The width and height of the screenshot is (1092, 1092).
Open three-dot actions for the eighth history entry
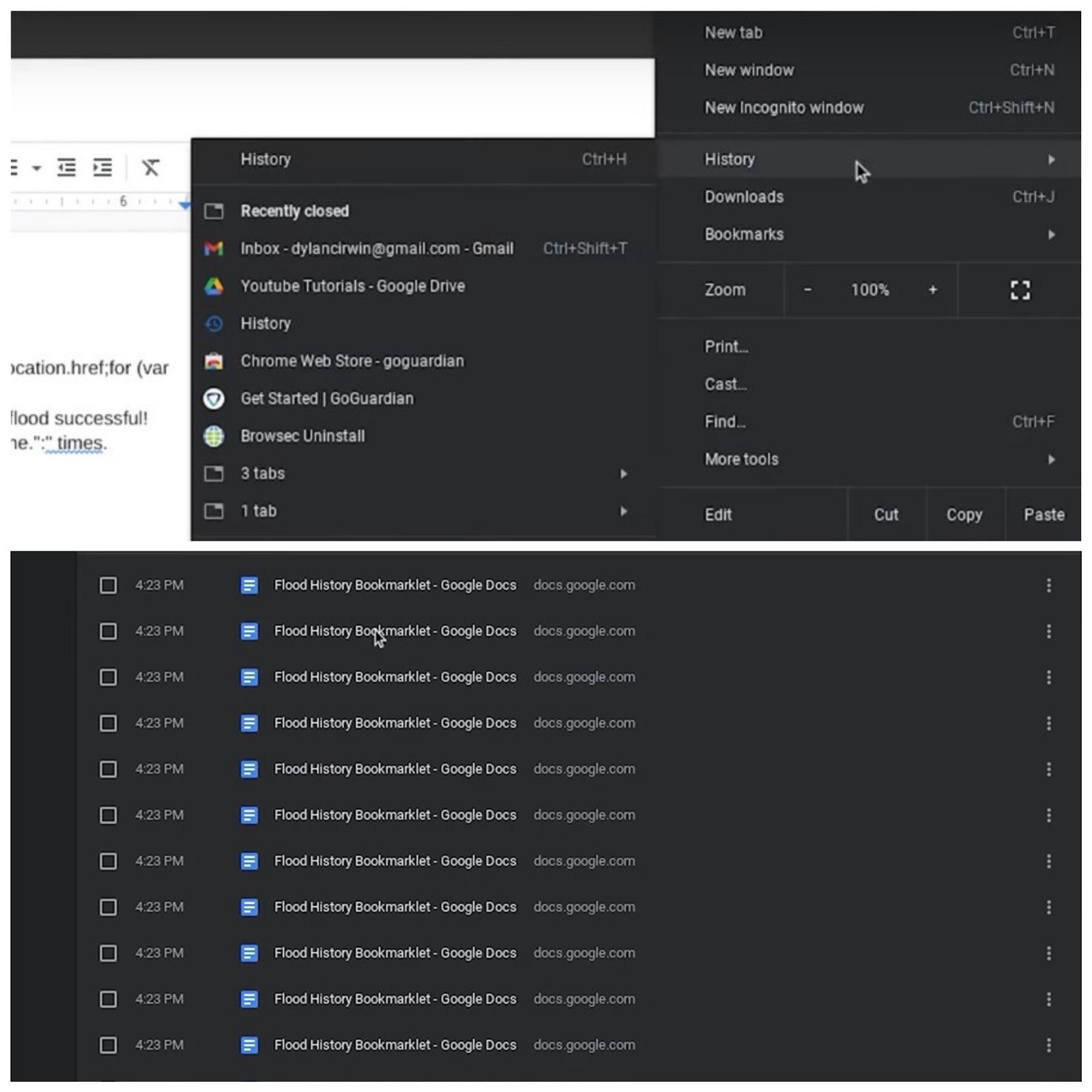[x=1048, y=907]
